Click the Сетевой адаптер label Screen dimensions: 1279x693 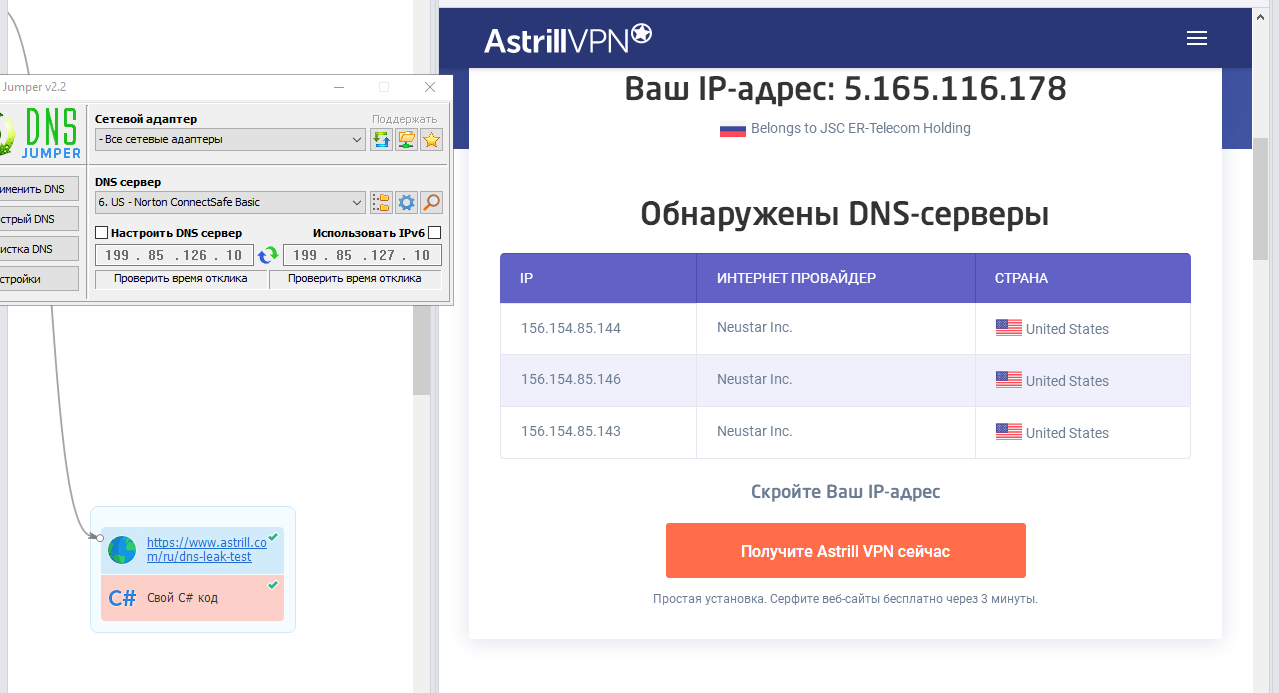pos(146,119)
